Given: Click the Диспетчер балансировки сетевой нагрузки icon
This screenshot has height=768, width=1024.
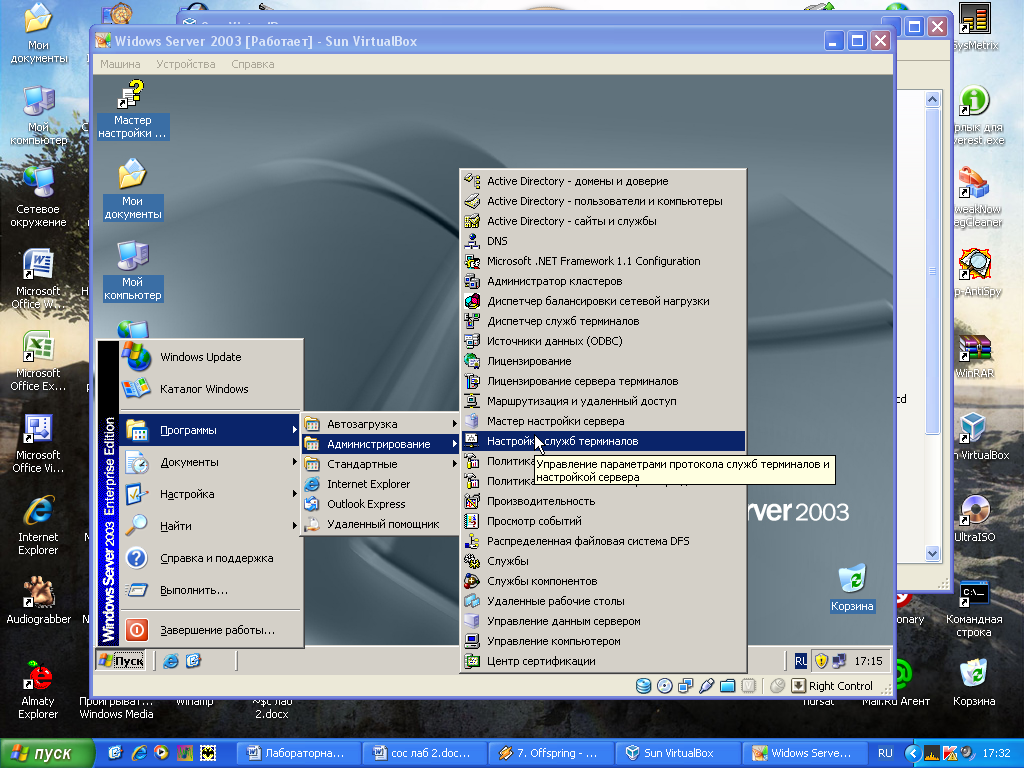Looking at the screenshot, I should click(x=472, y=301).
